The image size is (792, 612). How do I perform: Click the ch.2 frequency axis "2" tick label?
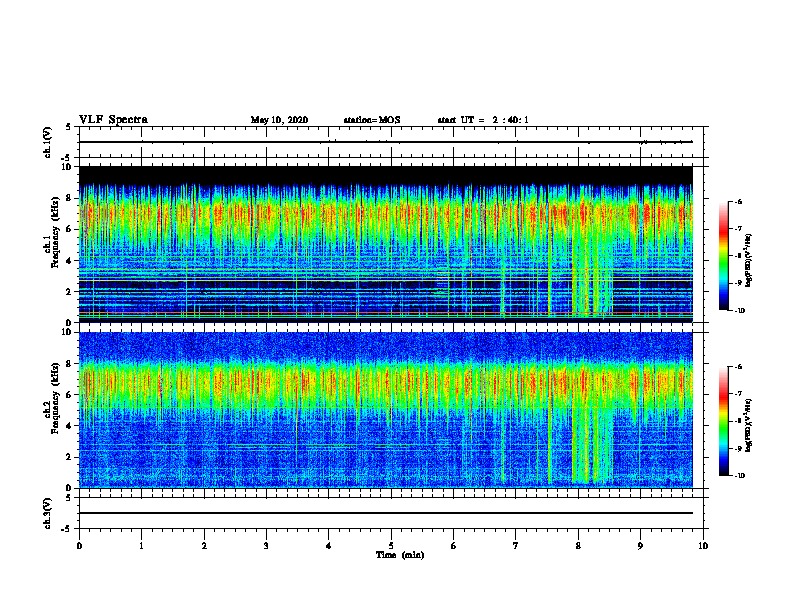coord(70,457)
